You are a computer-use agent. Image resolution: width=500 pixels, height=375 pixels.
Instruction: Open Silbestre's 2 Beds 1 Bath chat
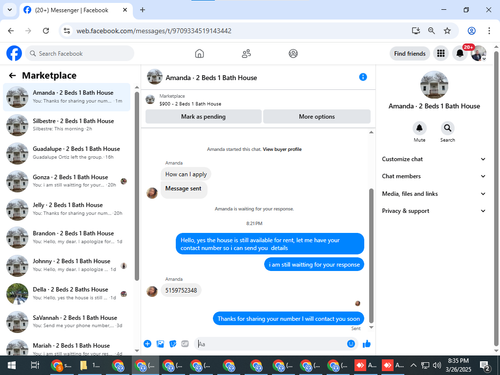[x=67, y=125]
